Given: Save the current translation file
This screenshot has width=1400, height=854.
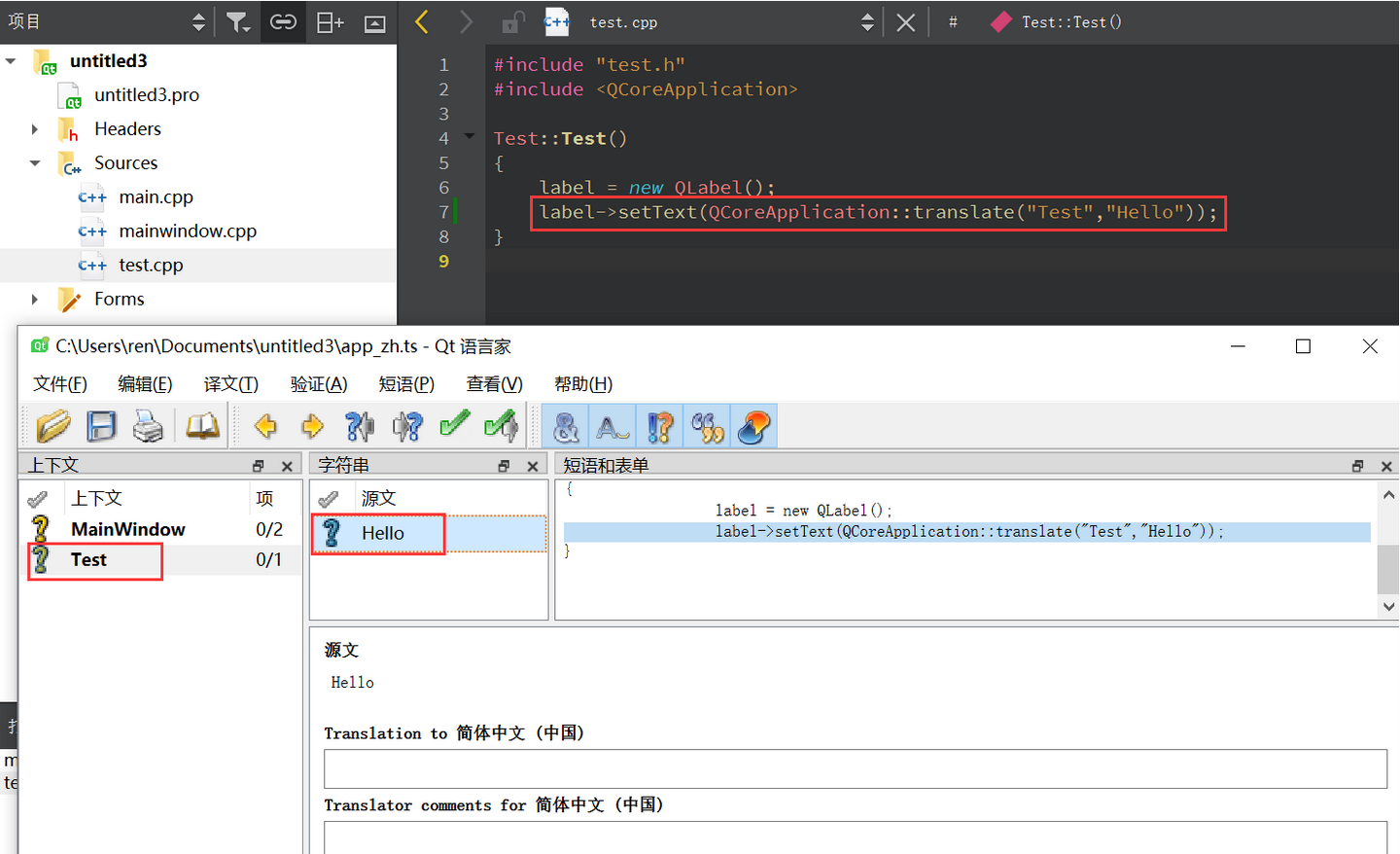Looking at the screenshot, I should coord(101,426).
